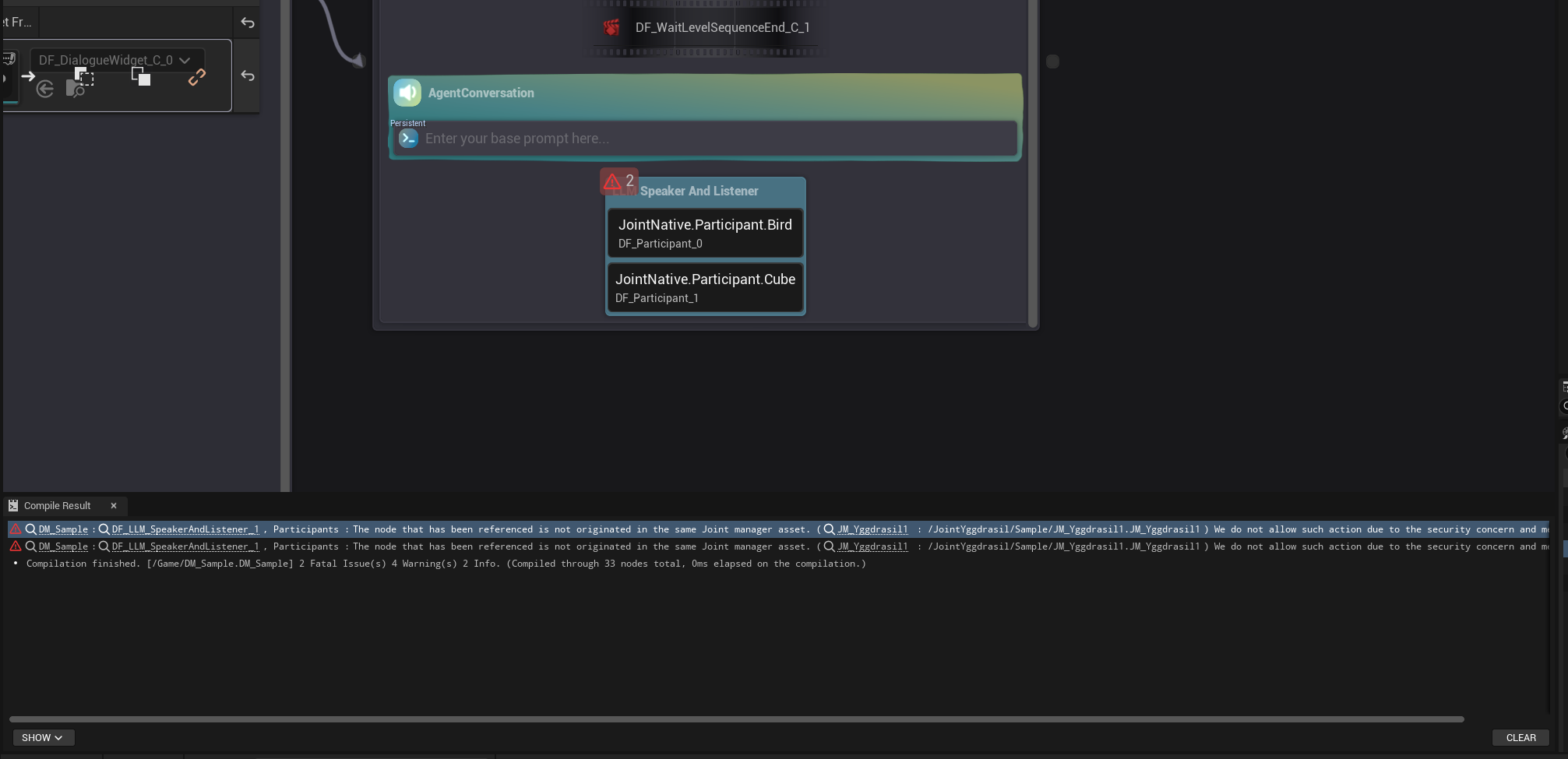Click the circled back-arrow icon

tap(45, 90)
